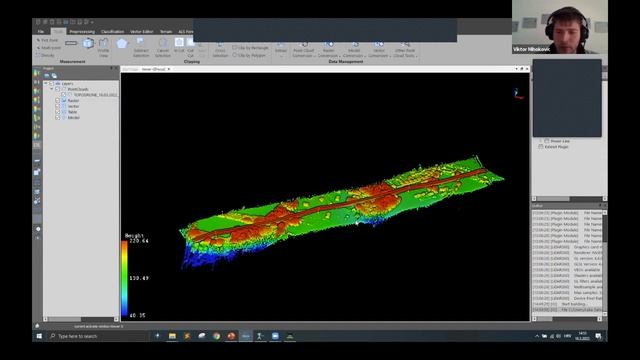Image resolution: width=640 pixels, height=360 pixels.
Task: Click the Extract tool icon
Action: (280, 48)
